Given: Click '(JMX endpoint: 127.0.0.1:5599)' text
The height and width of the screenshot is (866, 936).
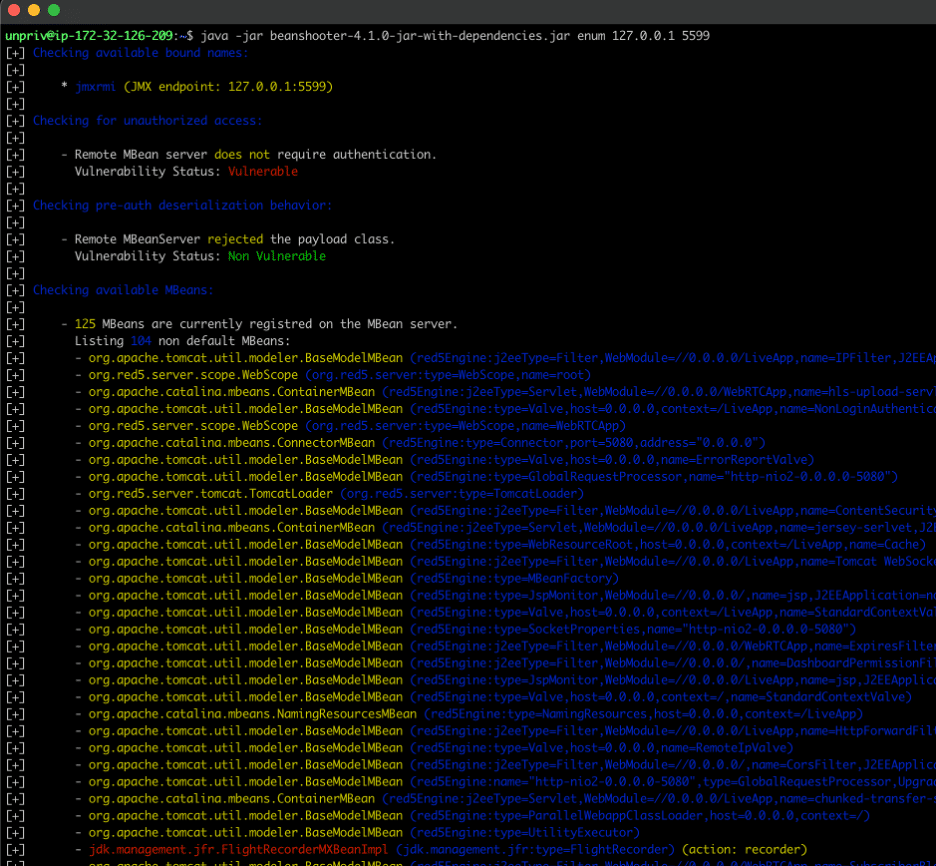Looking at the screenshot, I should pyautogui.click(x=228, y=87).
